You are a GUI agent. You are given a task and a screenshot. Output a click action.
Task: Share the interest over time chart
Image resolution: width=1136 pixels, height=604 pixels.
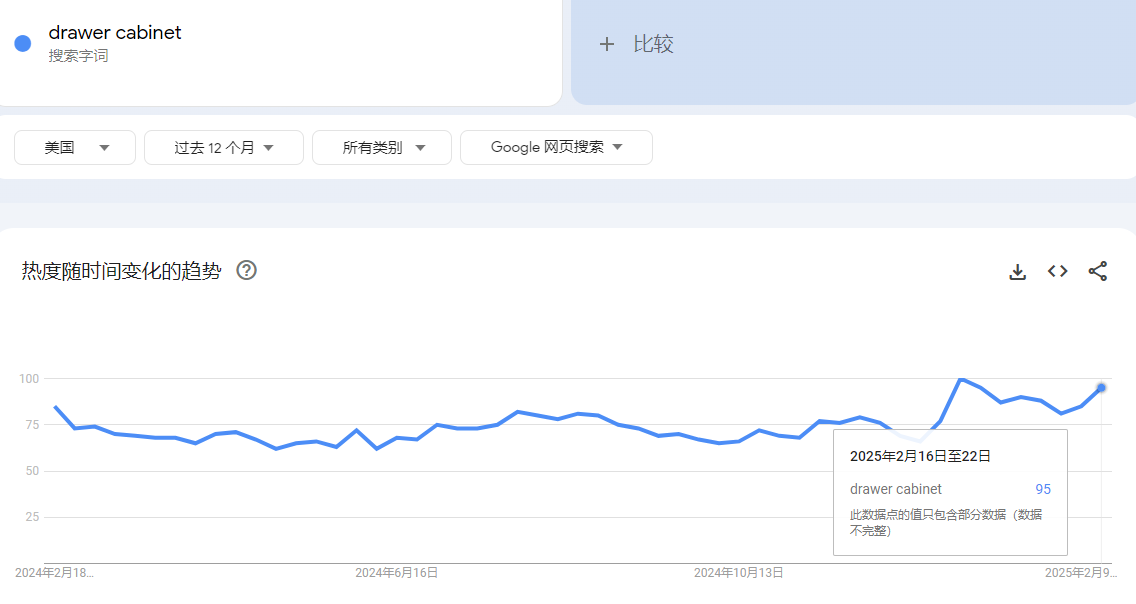click(1098, 271)
